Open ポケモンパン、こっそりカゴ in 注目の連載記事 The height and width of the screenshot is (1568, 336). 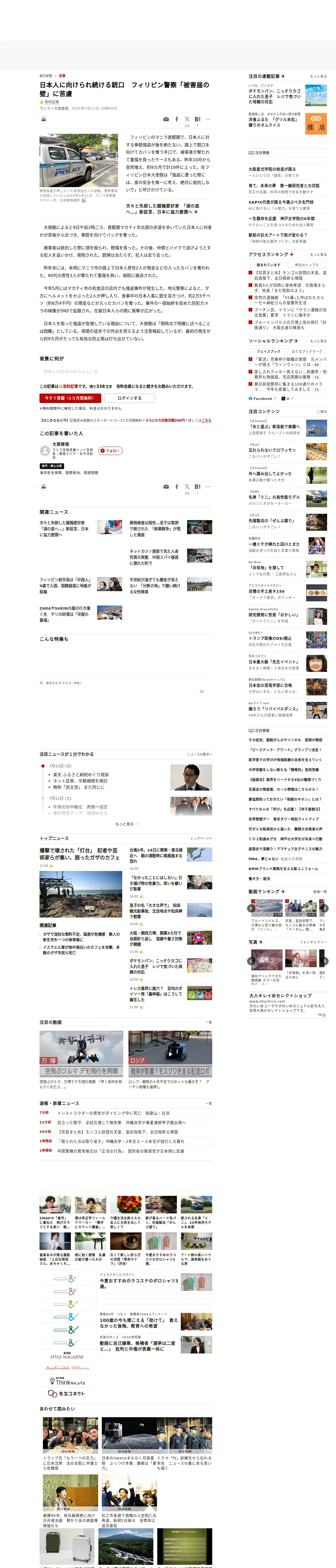point(275,96)
